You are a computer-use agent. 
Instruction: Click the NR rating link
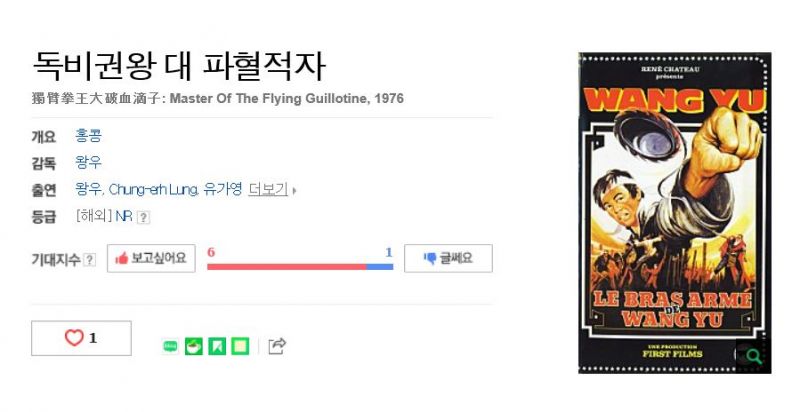(124, 217)
